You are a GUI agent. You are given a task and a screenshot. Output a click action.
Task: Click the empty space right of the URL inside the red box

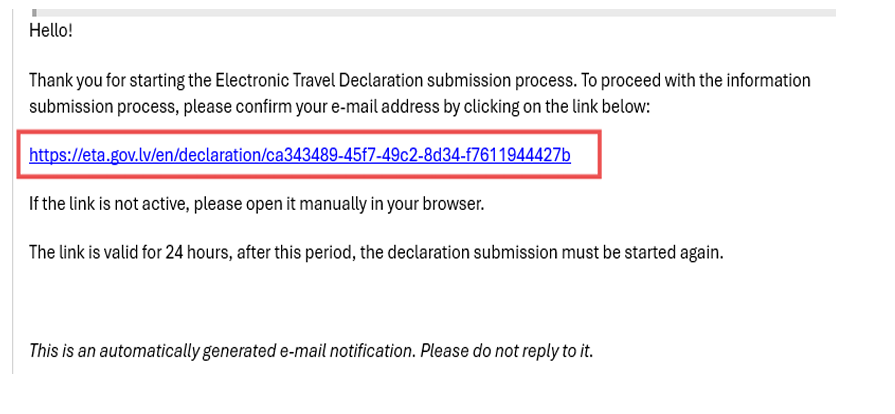coord(585,155)
